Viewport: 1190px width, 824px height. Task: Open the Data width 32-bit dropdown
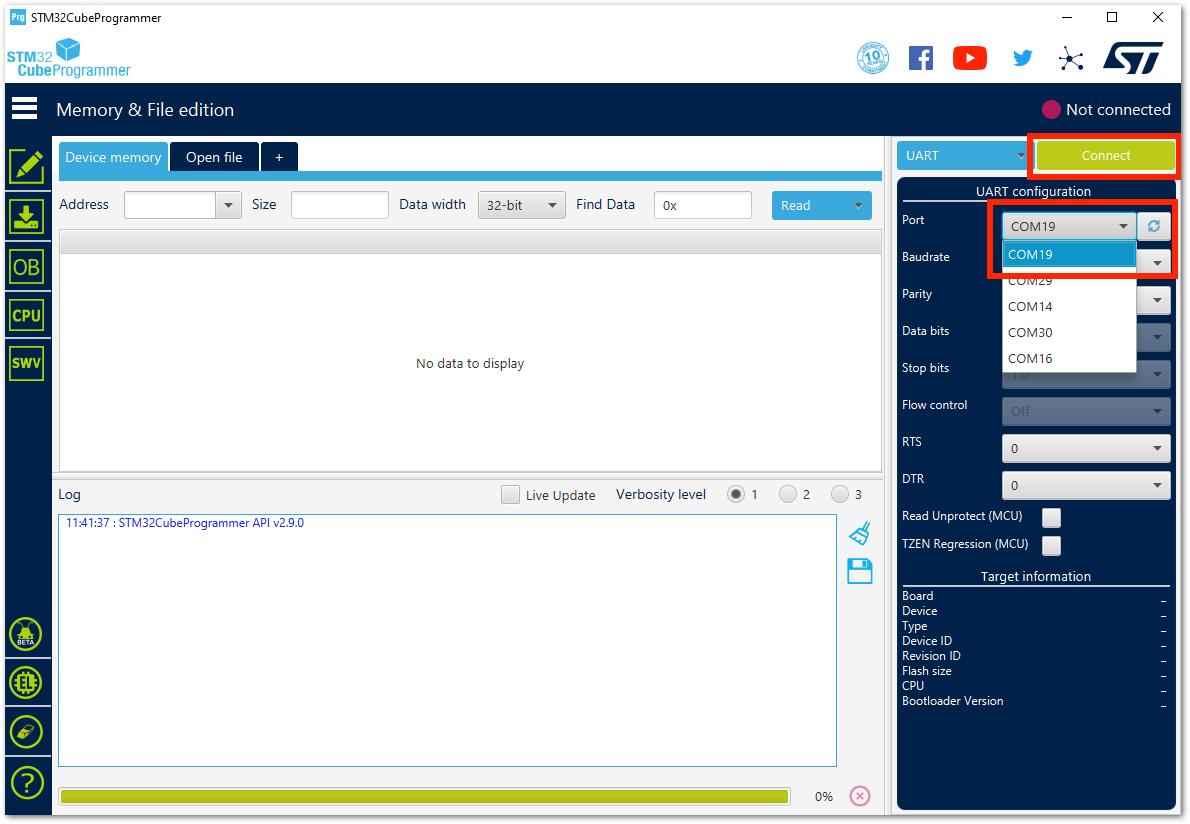pos(521,205)
